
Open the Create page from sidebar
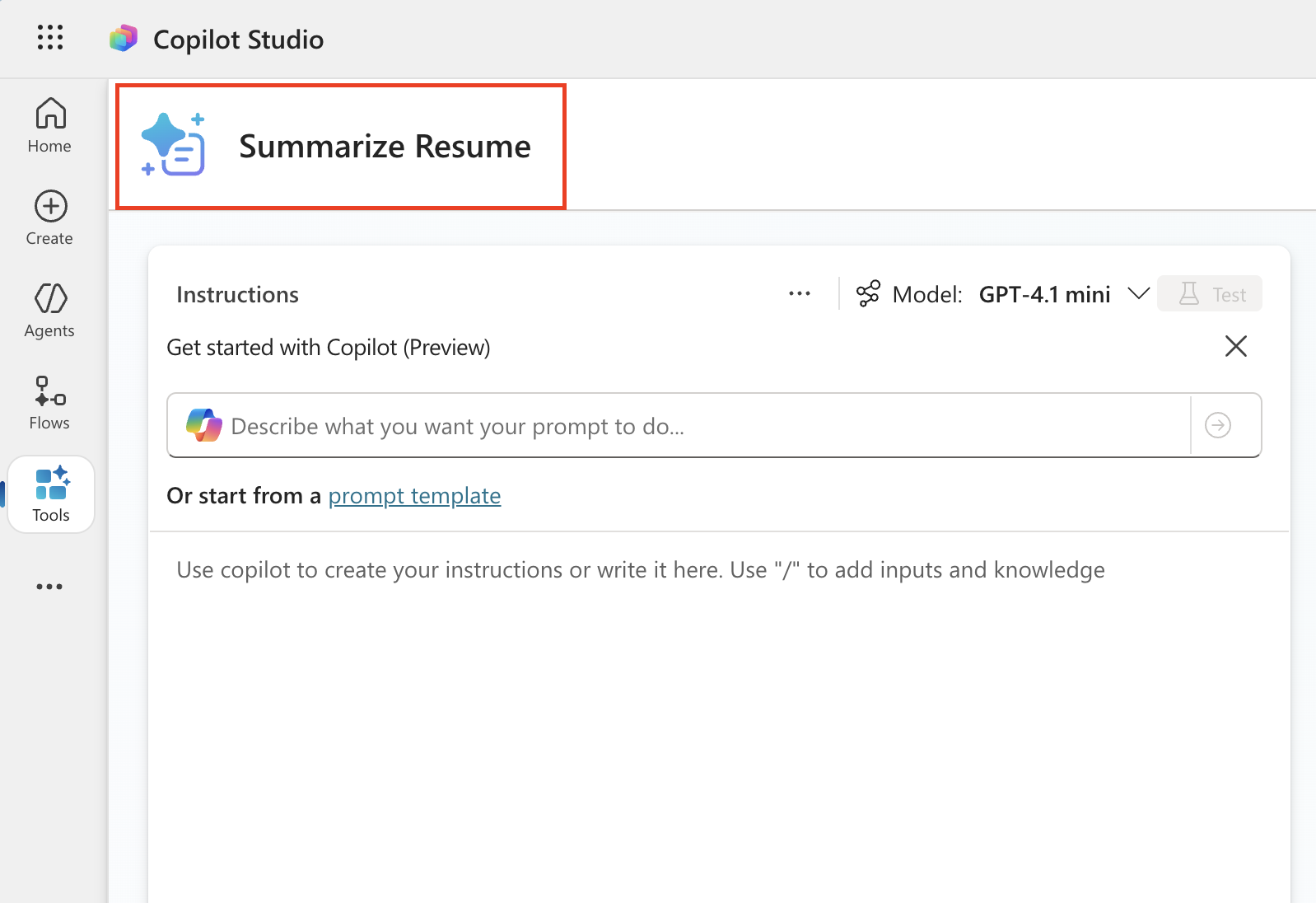pos(49,218)
